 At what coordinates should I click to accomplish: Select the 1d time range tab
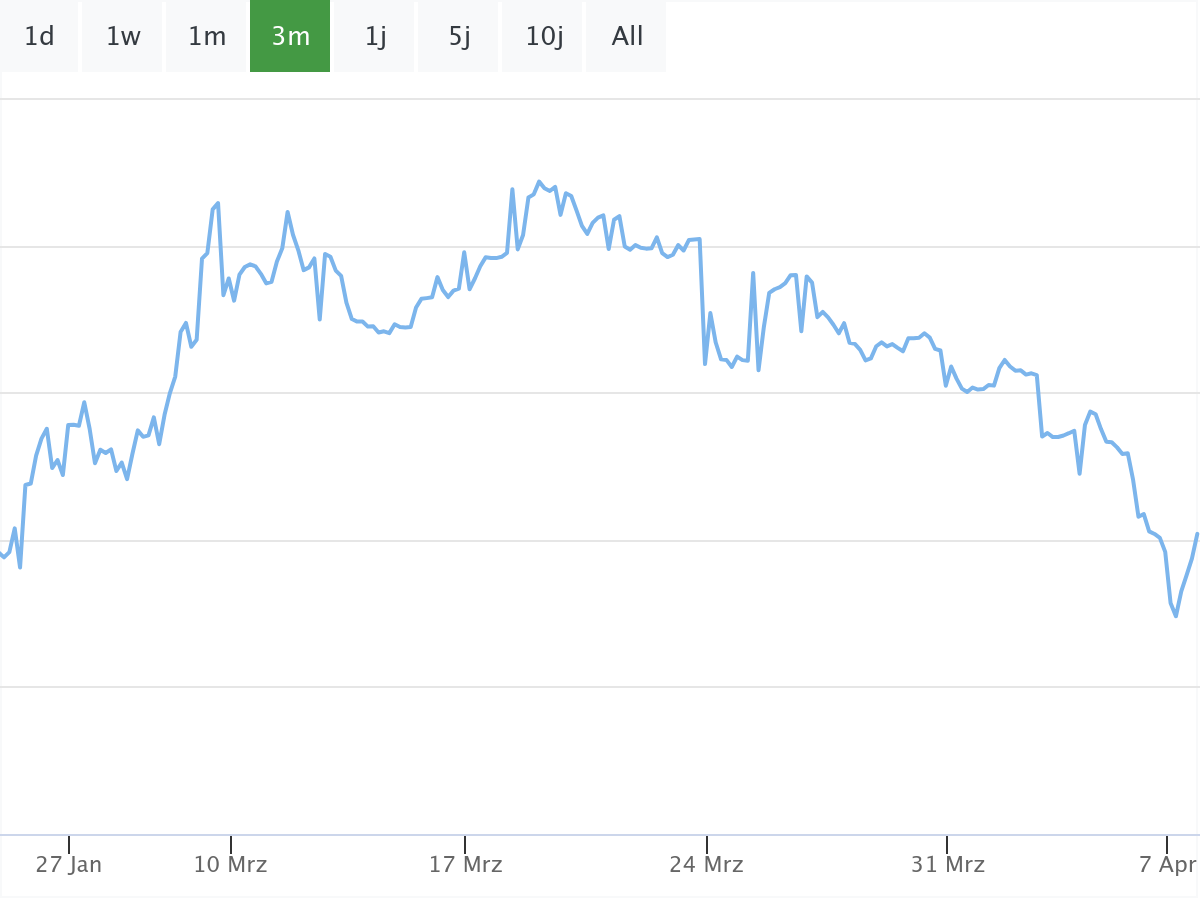tap(39, 37)
